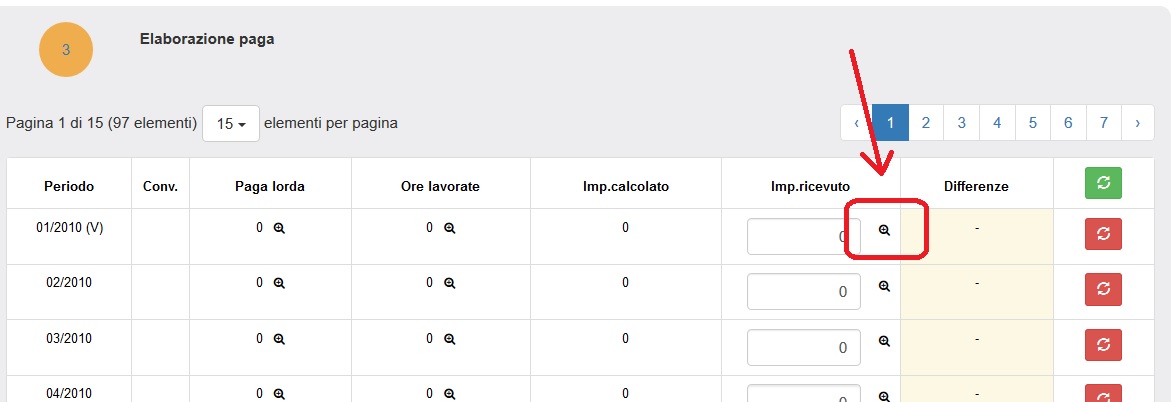1176x402 pixels.
Task: Jump to page 7 in pagination
Action: coord(1103,123)
